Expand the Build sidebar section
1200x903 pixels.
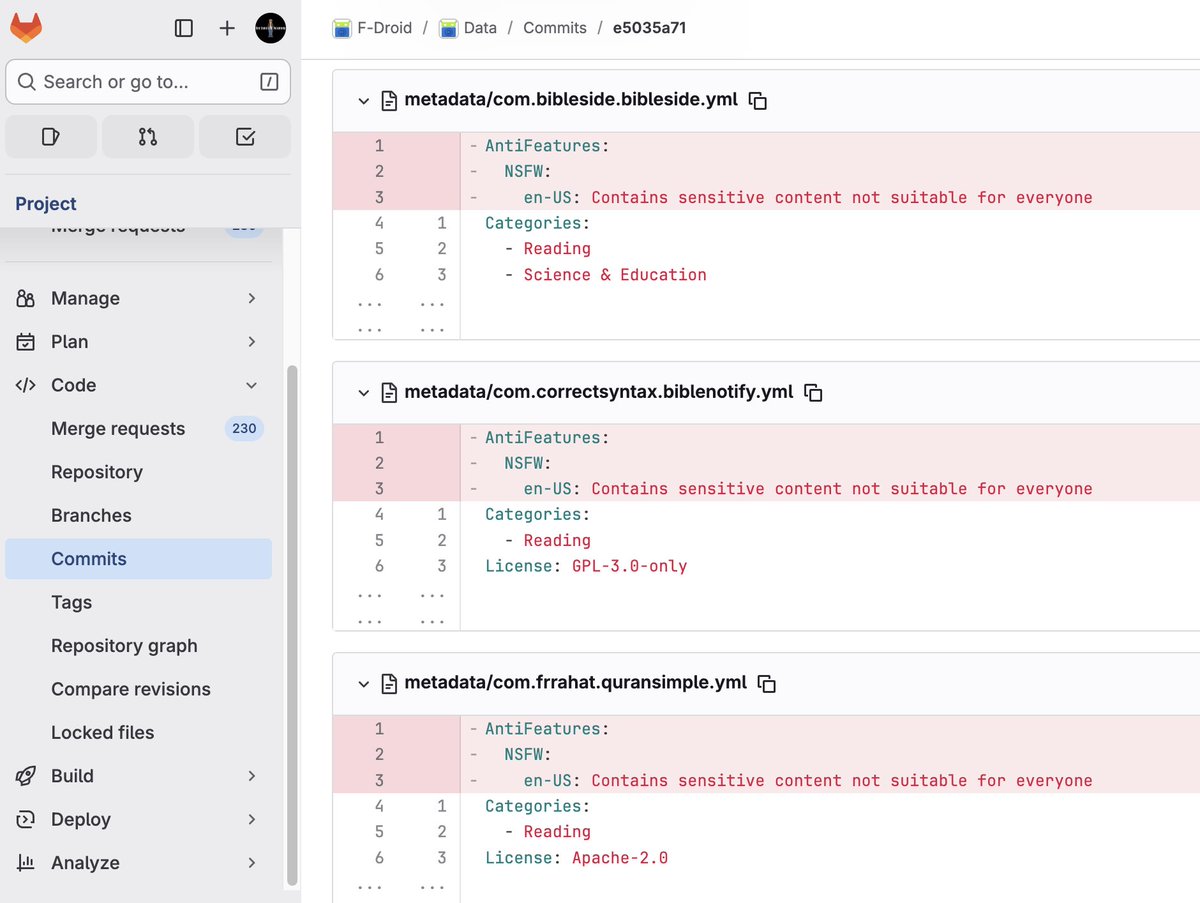(x=251, y=776)
